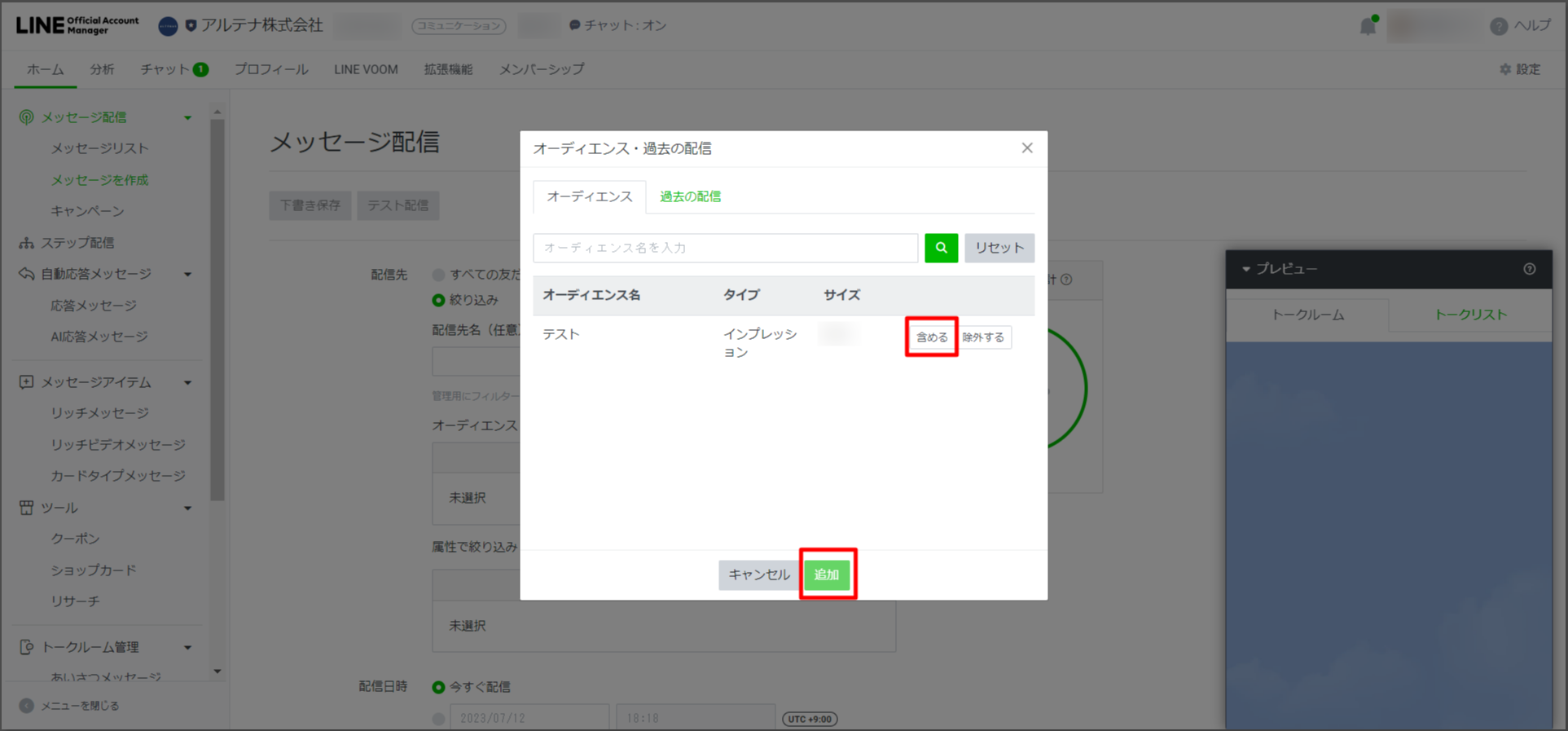Click the auto-reply message icon

coord(26,274)
